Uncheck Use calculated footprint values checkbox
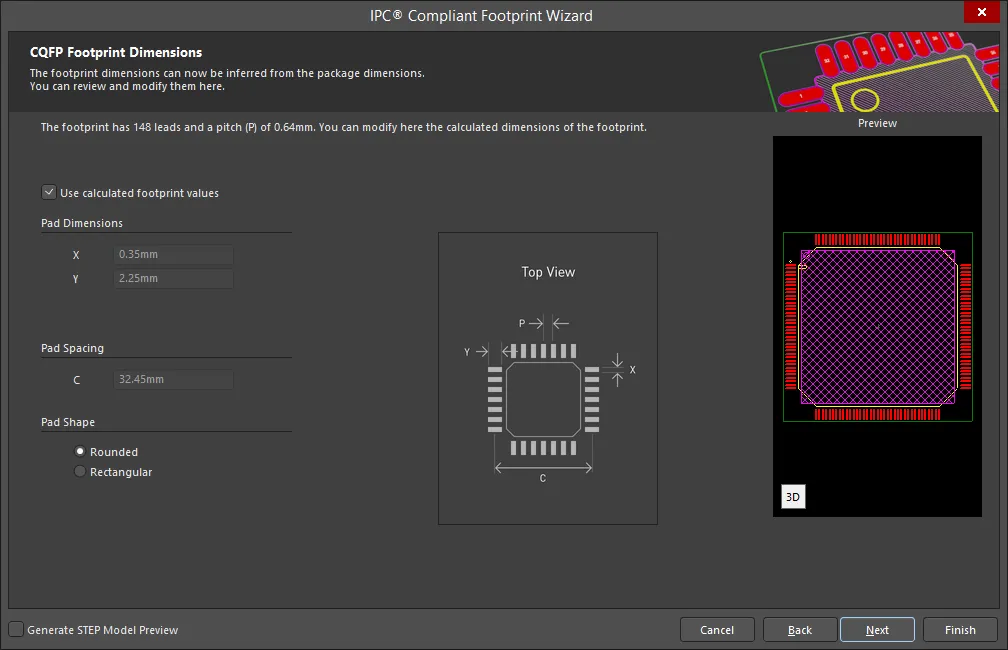The height and width of the screenshot is (650, 1008). pos(49,192)
